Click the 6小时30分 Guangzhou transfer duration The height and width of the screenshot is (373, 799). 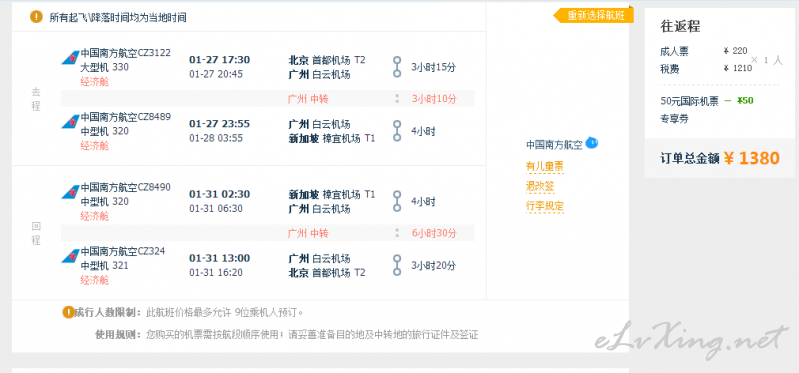point(434,233)
